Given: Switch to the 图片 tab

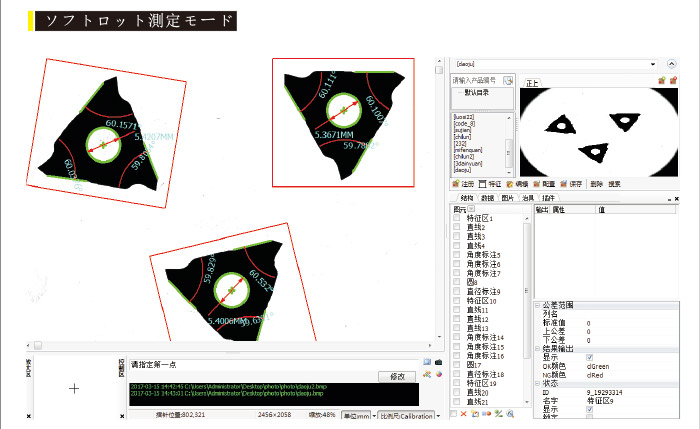Looking at the screenshot, I should [x=507, y=199].
